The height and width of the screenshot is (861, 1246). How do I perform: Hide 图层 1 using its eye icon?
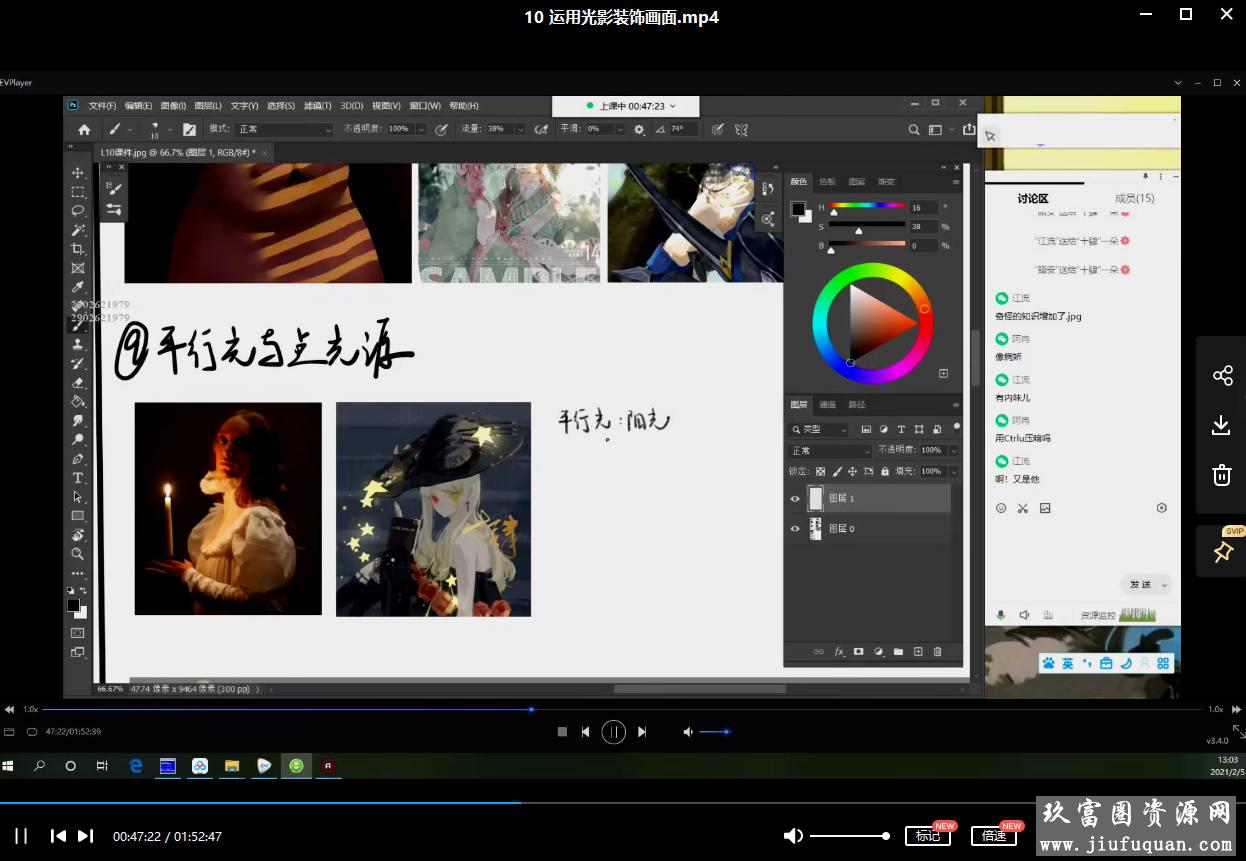(796, 499)
